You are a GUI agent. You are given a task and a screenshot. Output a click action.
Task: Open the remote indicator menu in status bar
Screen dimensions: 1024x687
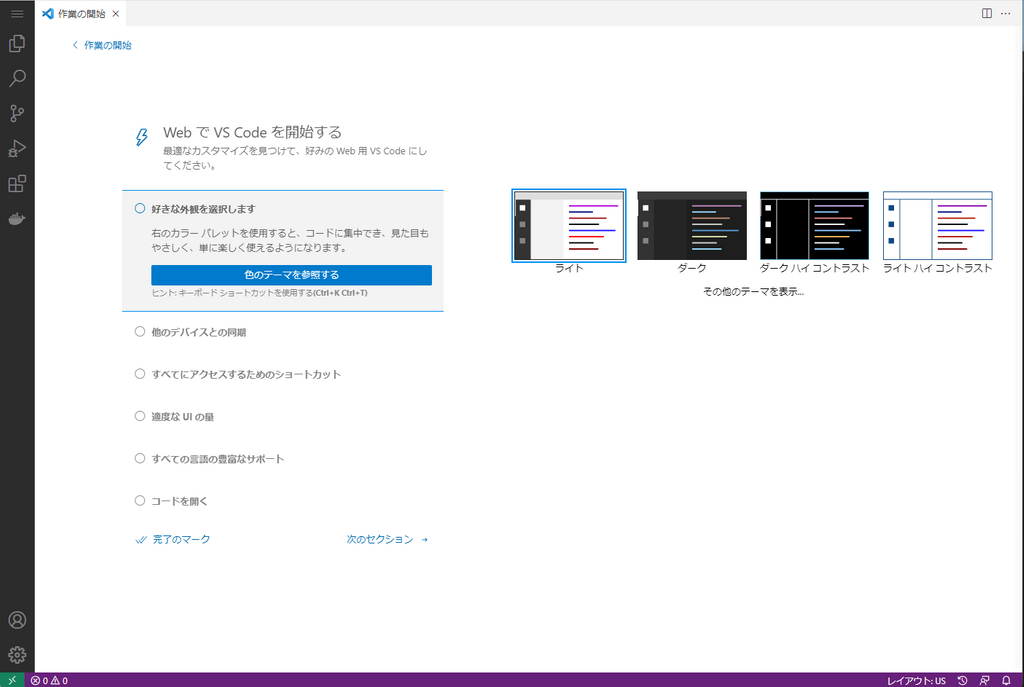(x=11, y=680)
